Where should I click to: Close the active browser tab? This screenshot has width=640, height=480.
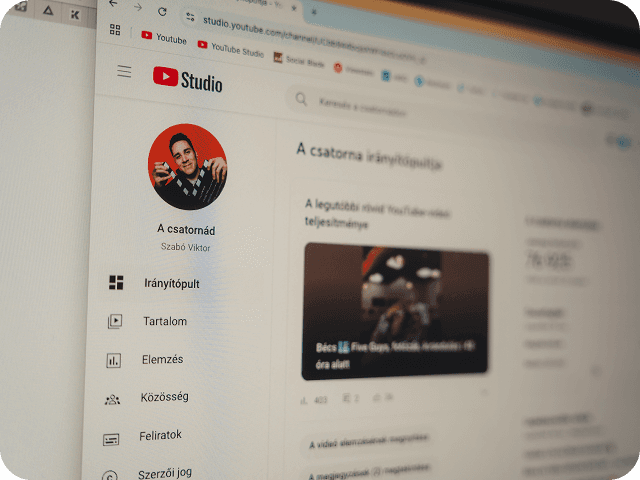[x=294, y=8]
